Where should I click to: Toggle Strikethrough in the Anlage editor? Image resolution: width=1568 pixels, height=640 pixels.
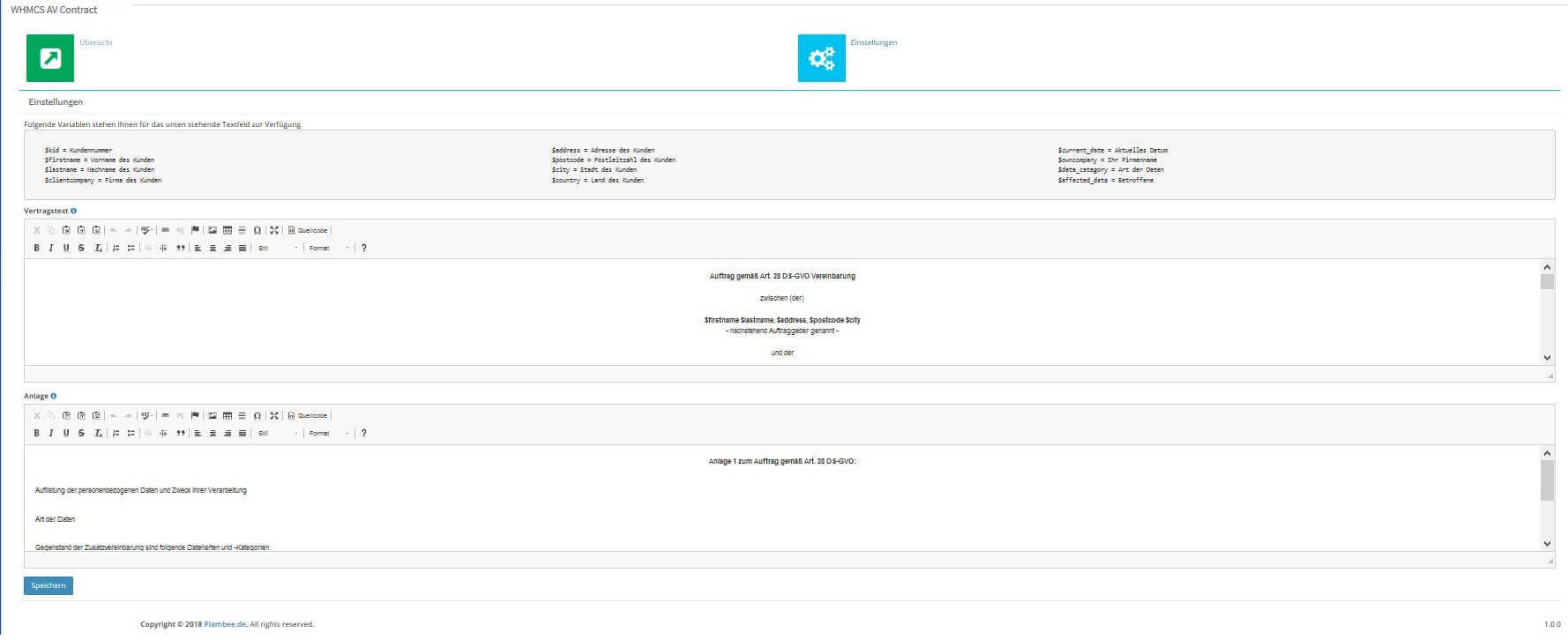click(81, 434)
